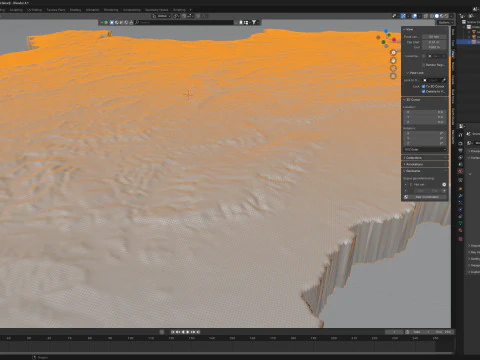Click the floating search field

[x=185, y=22]
